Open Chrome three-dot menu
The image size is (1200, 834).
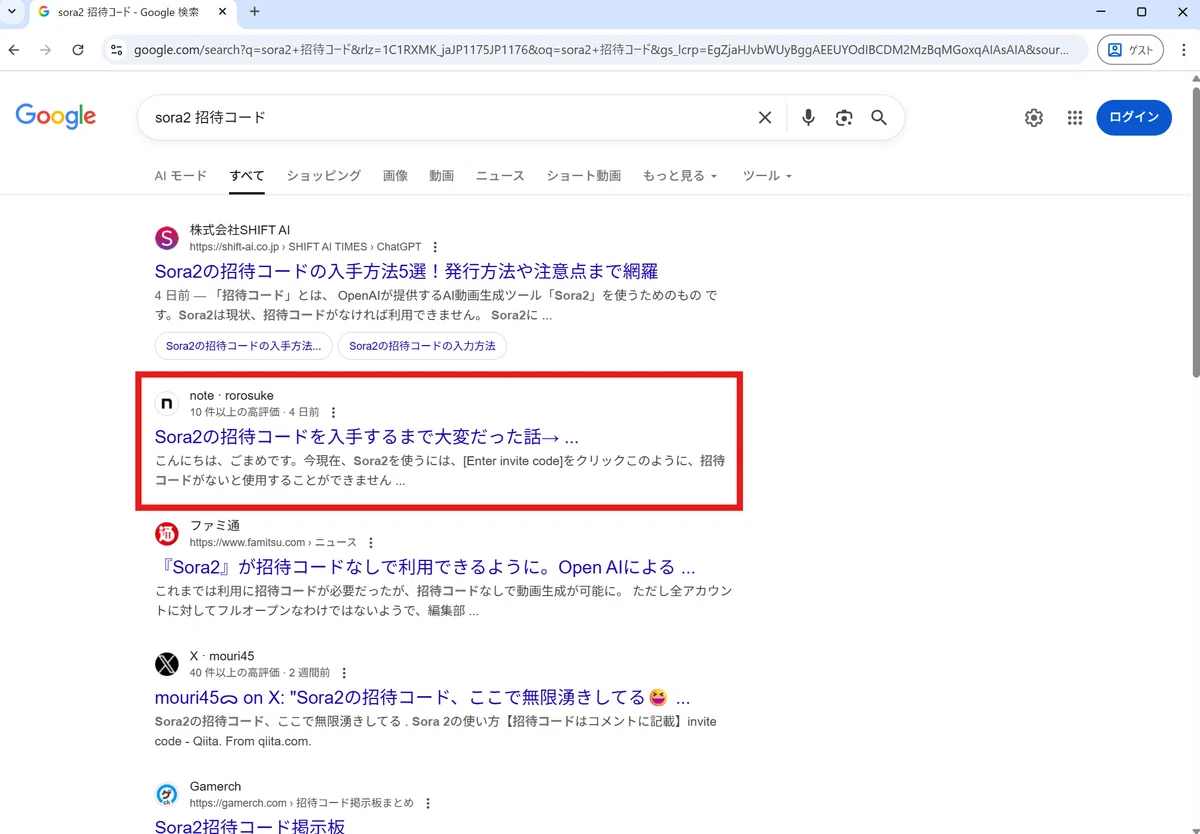pyautogui.click(x=1184, y=50)
